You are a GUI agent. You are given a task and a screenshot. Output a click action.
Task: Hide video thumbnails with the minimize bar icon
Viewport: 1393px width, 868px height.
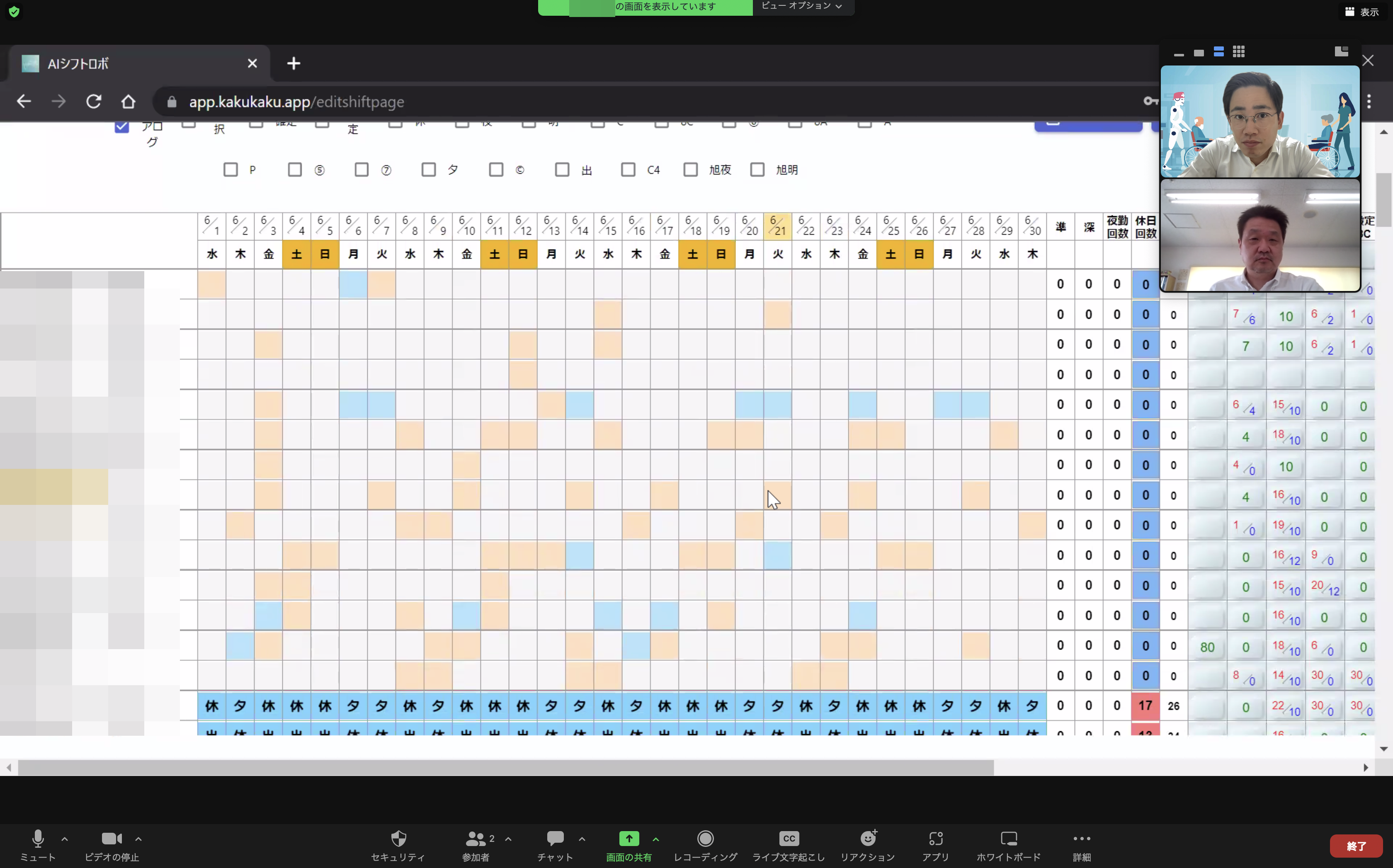[1179, 55]
